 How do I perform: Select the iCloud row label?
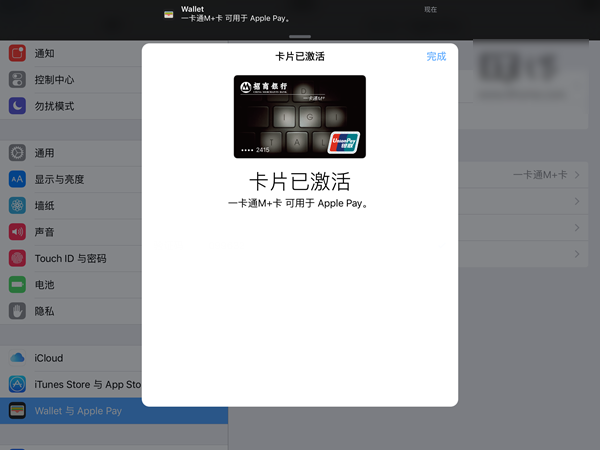[49, 358]
